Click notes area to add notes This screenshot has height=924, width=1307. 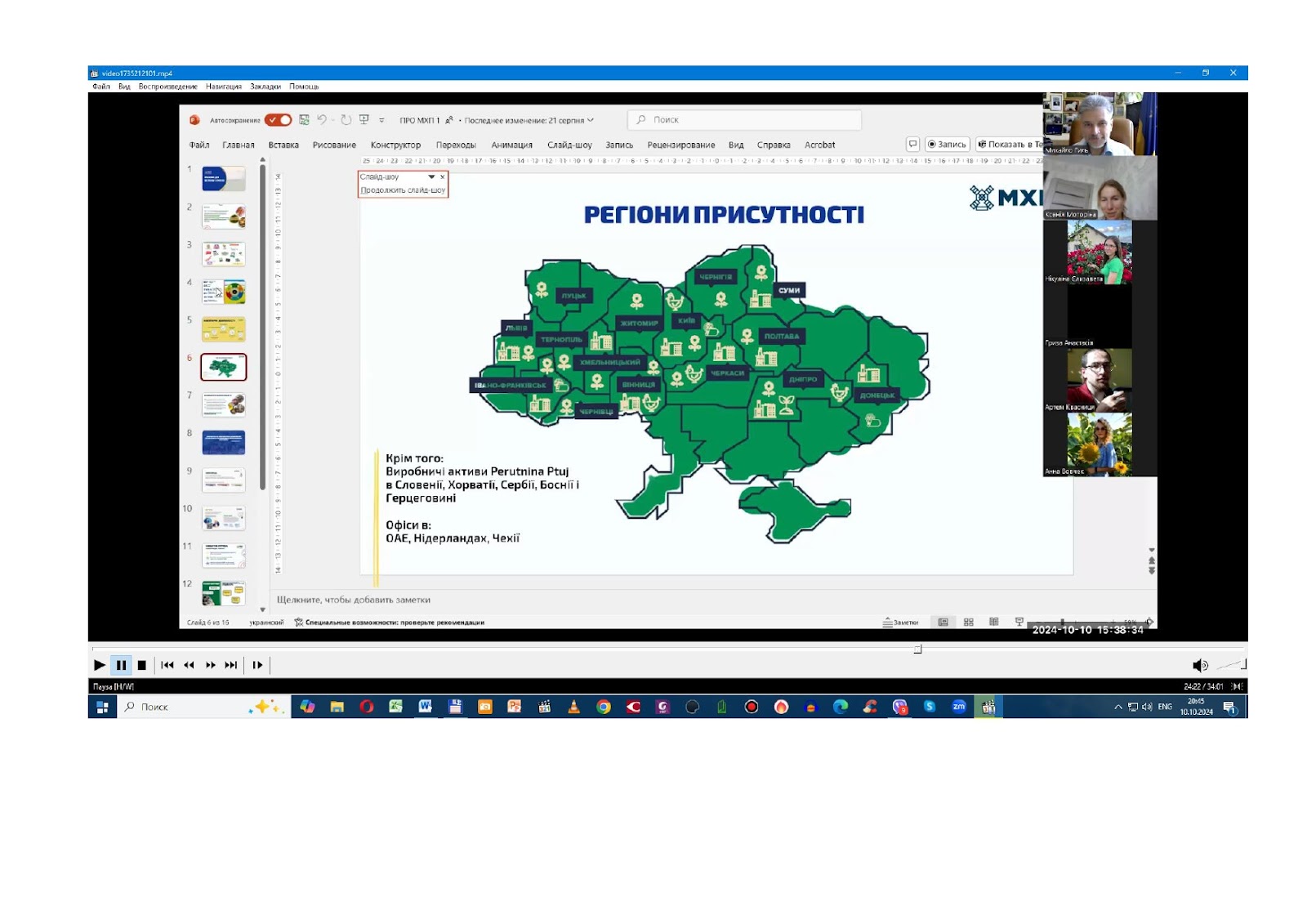click(x=354, y=600)
